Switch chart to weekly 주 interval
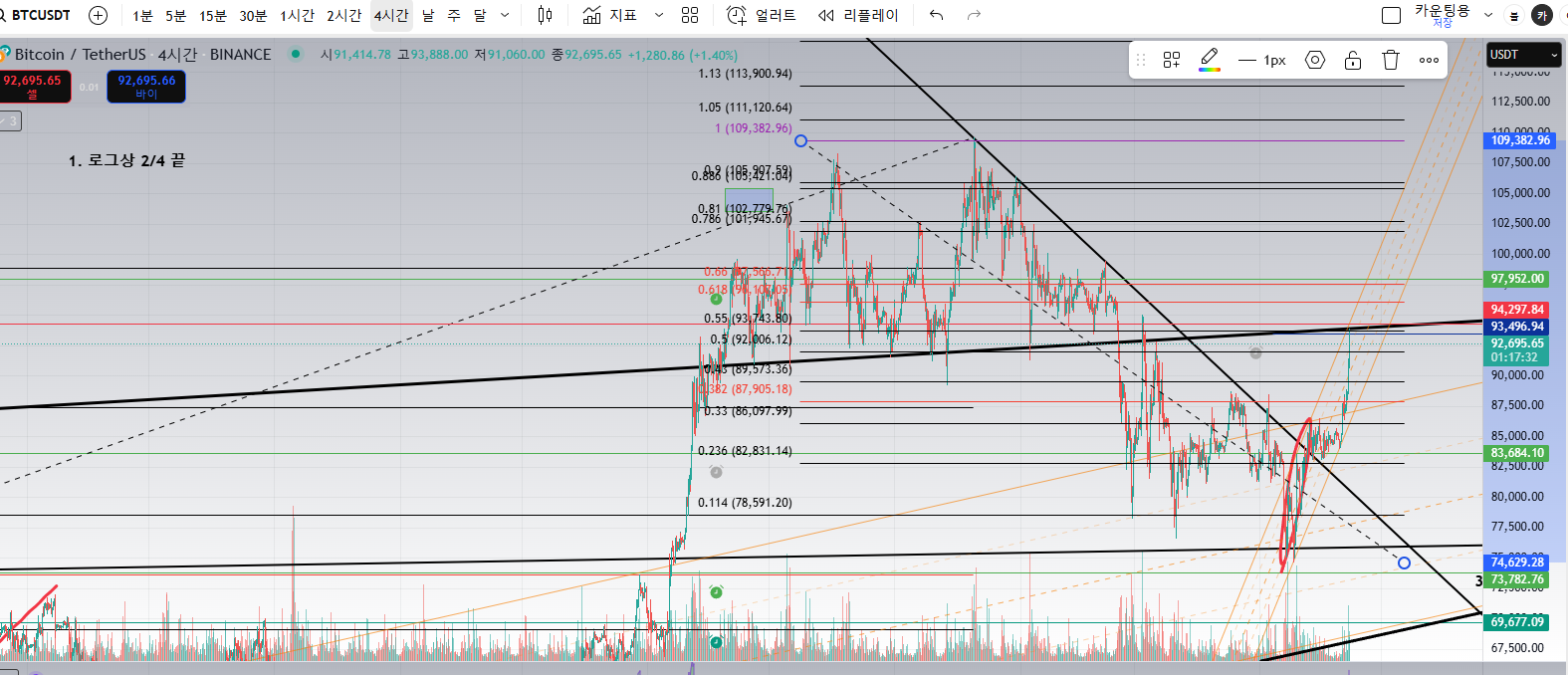The image size is (1568, 675). [454, 15]
